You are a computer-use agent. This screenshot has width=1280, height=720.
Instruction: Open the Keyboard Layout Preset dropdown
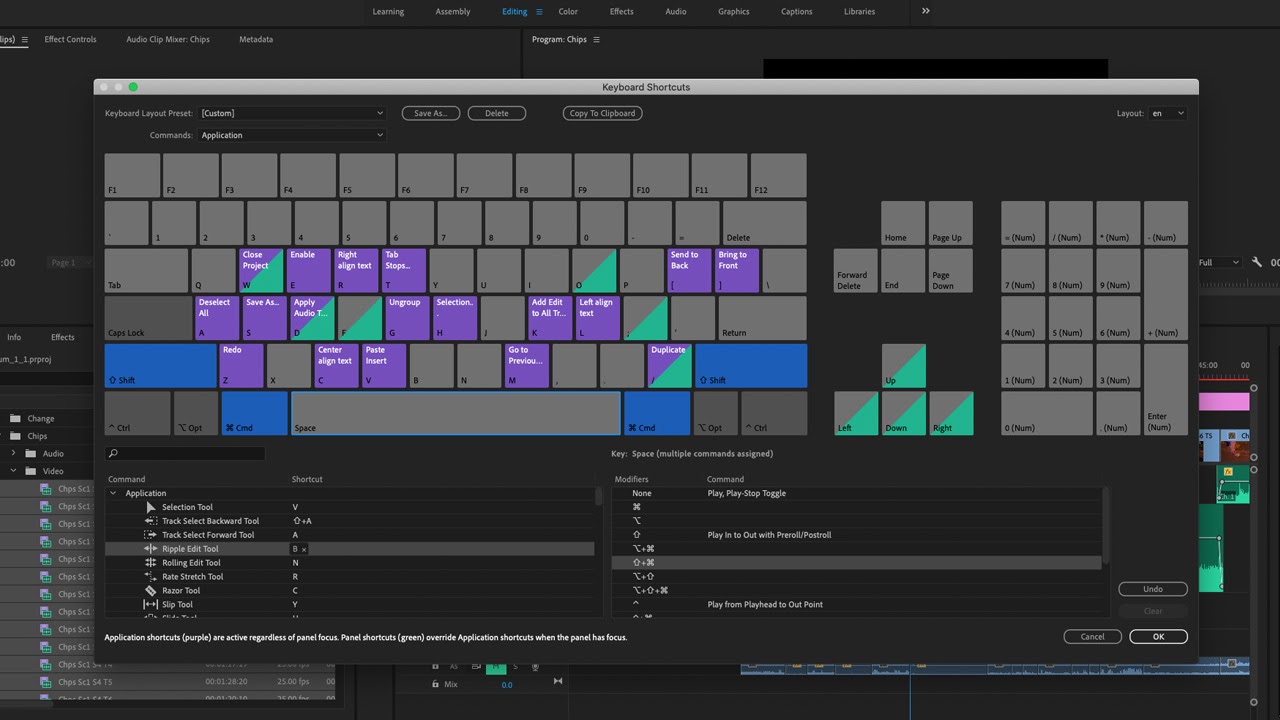tap(291, 114)
